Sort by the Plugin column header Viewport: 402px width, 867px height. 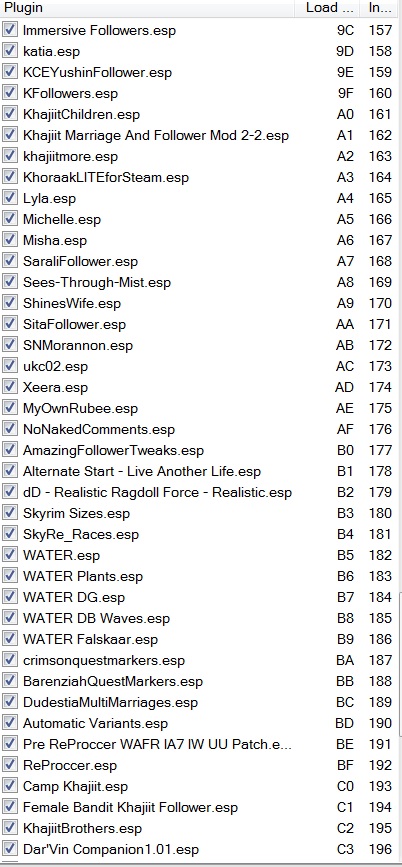(x=154, y=8)
